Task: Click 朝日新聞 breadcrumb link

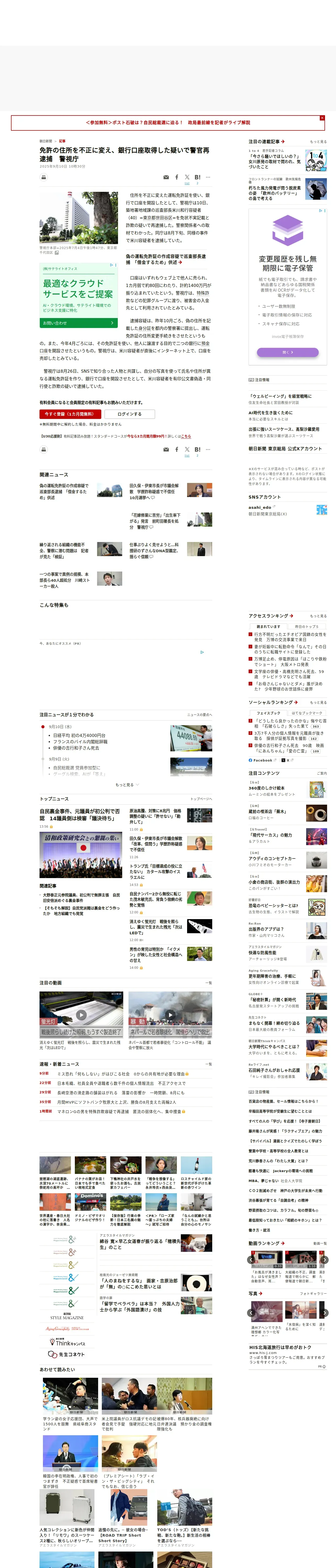Action: tap(46, 141)
